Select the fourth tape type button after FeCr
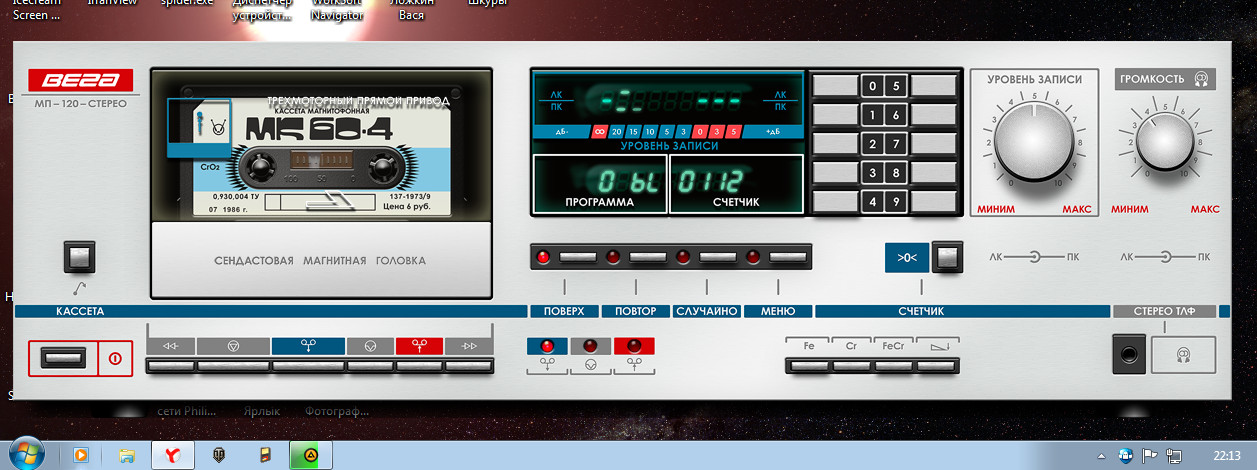 938,365
